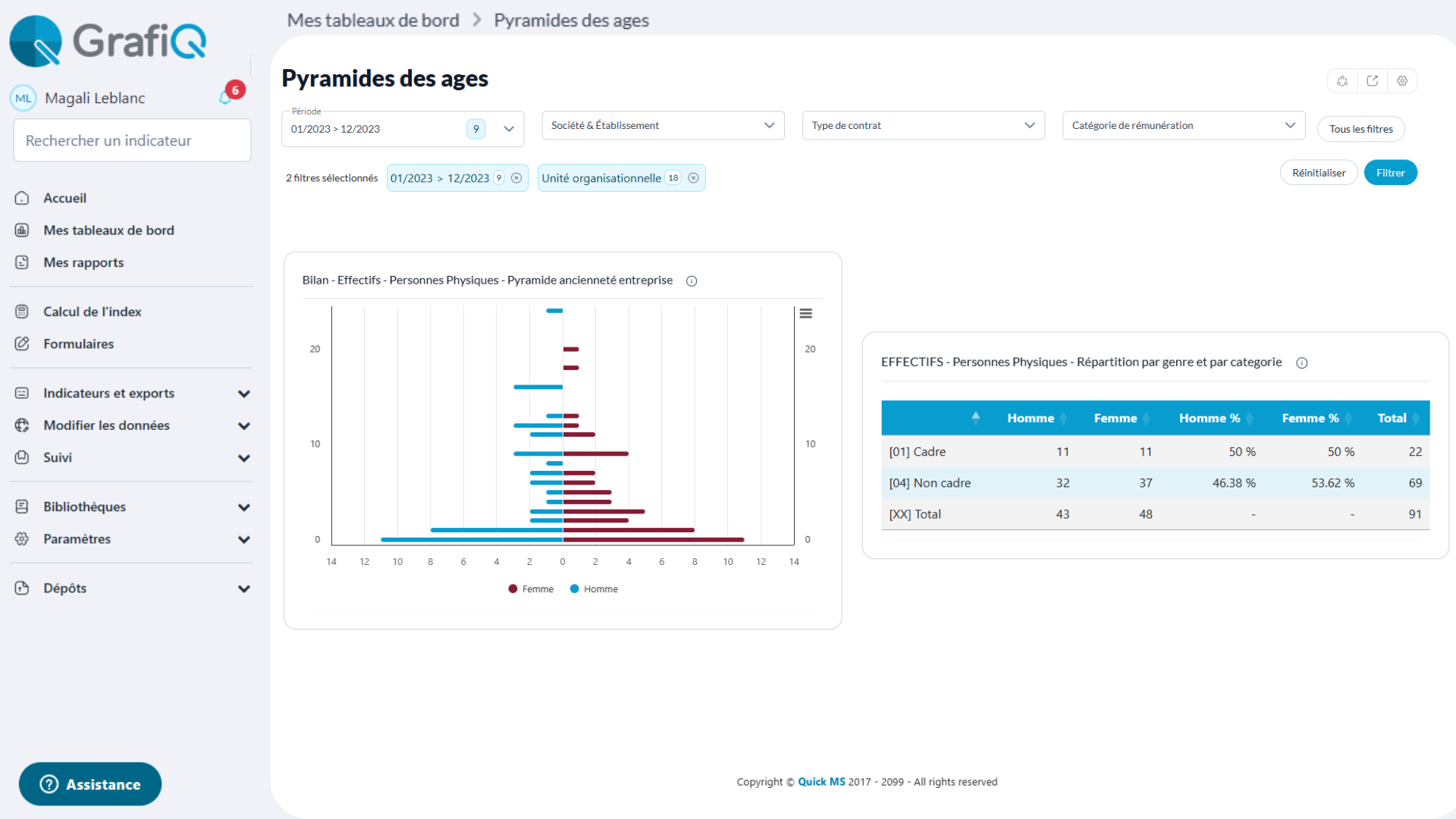Open the chart hamburger menu
1456x819 pixels.
pyautogui.click(x=806, y=314)
